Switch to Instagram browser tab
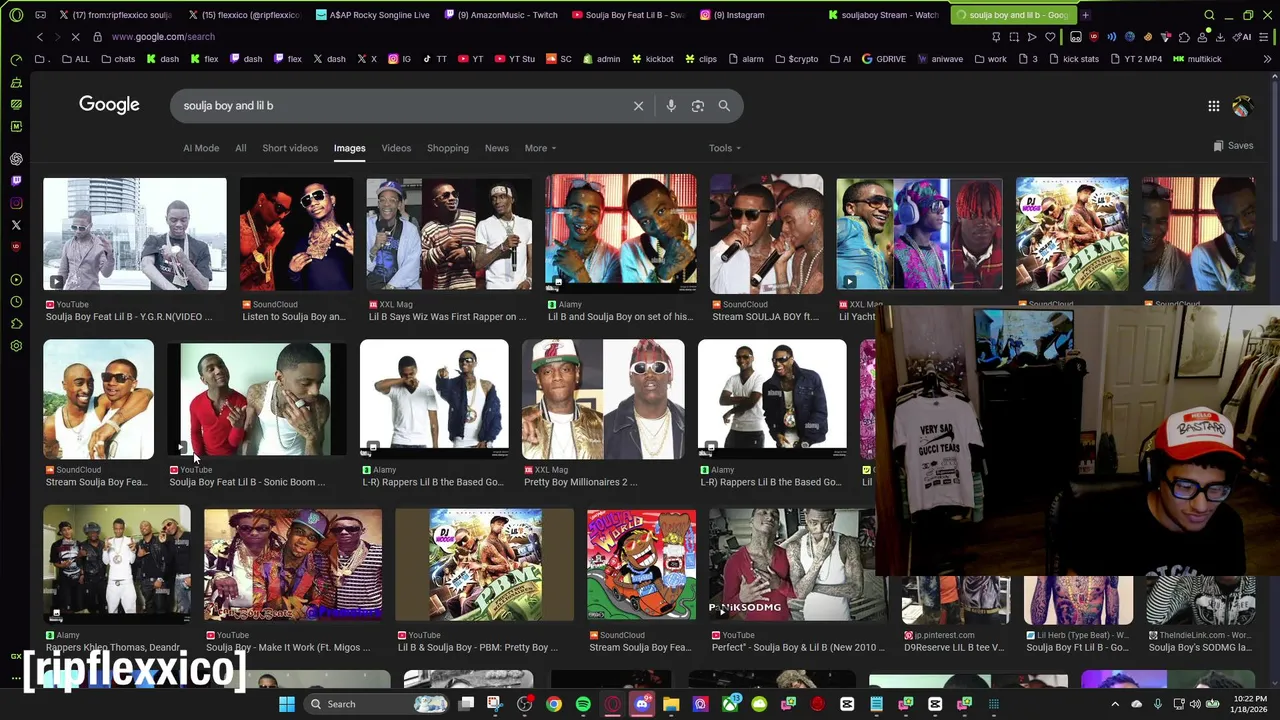This screenshot has height=720, width=1280. tap(740, 15)
